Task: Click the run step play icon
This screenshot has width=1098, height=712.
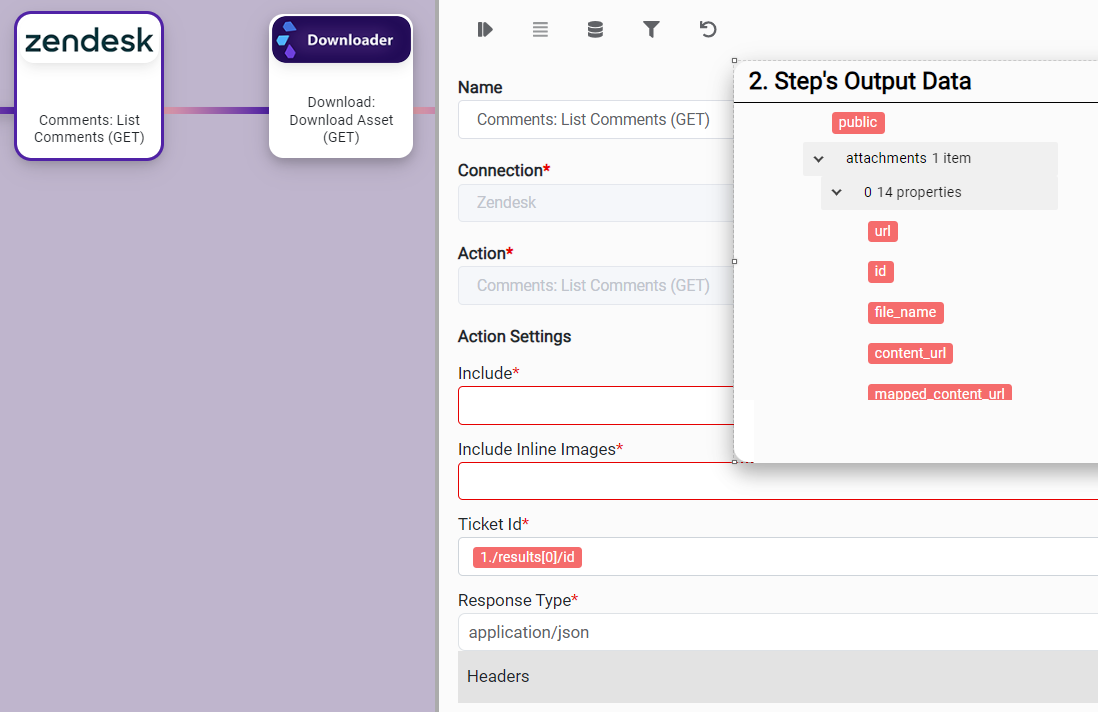Action: pos(485,30)
